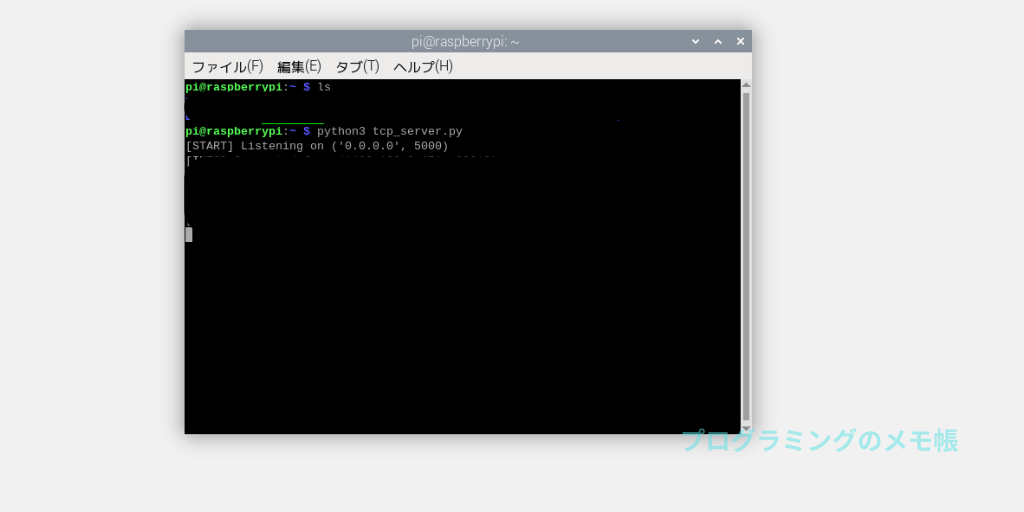This screenshot has height=512, width=1024.
Task: Open the 編集(E) menu
Action: [x=299, y=67]
